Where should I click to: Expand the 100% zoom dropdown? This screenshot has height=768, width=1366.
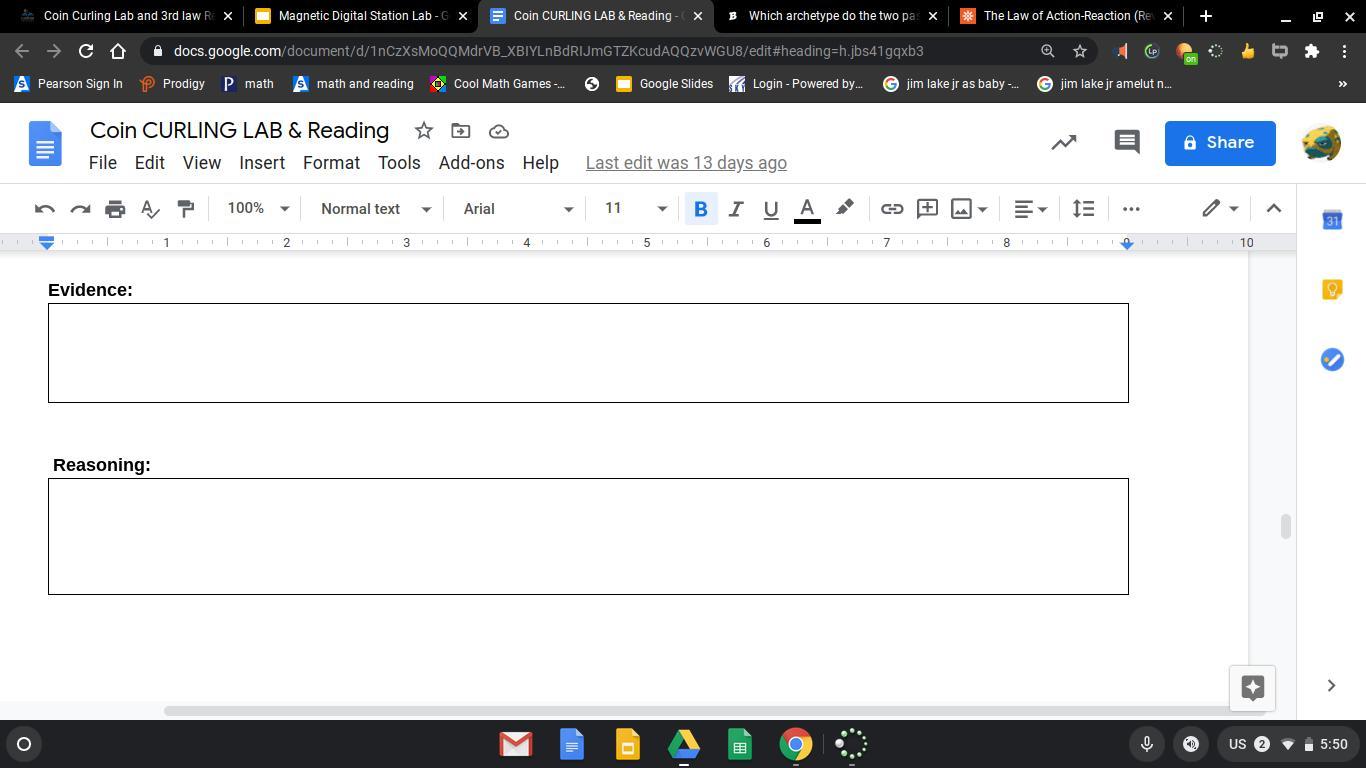tap(257, 209)
